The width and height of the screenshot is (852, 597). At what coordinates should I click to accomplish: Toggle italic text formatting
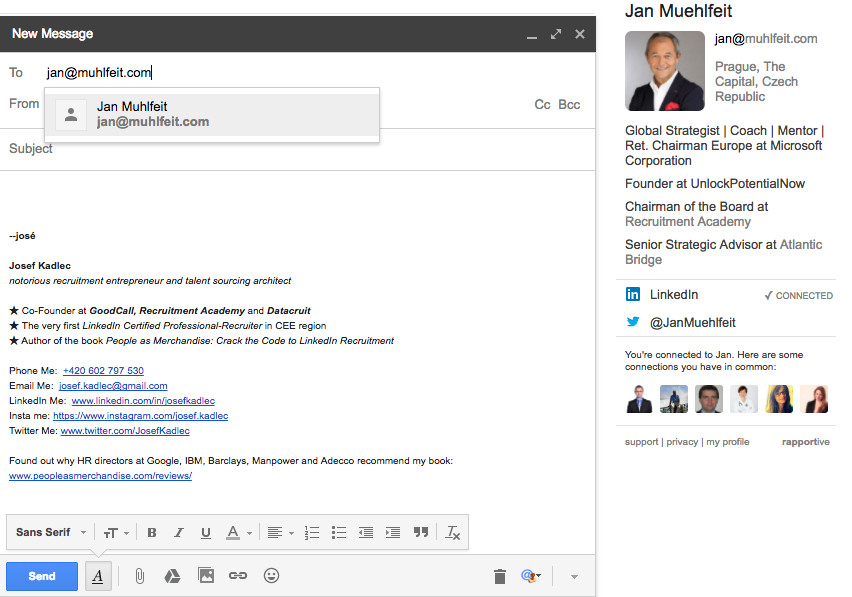[x=179, y=532]
